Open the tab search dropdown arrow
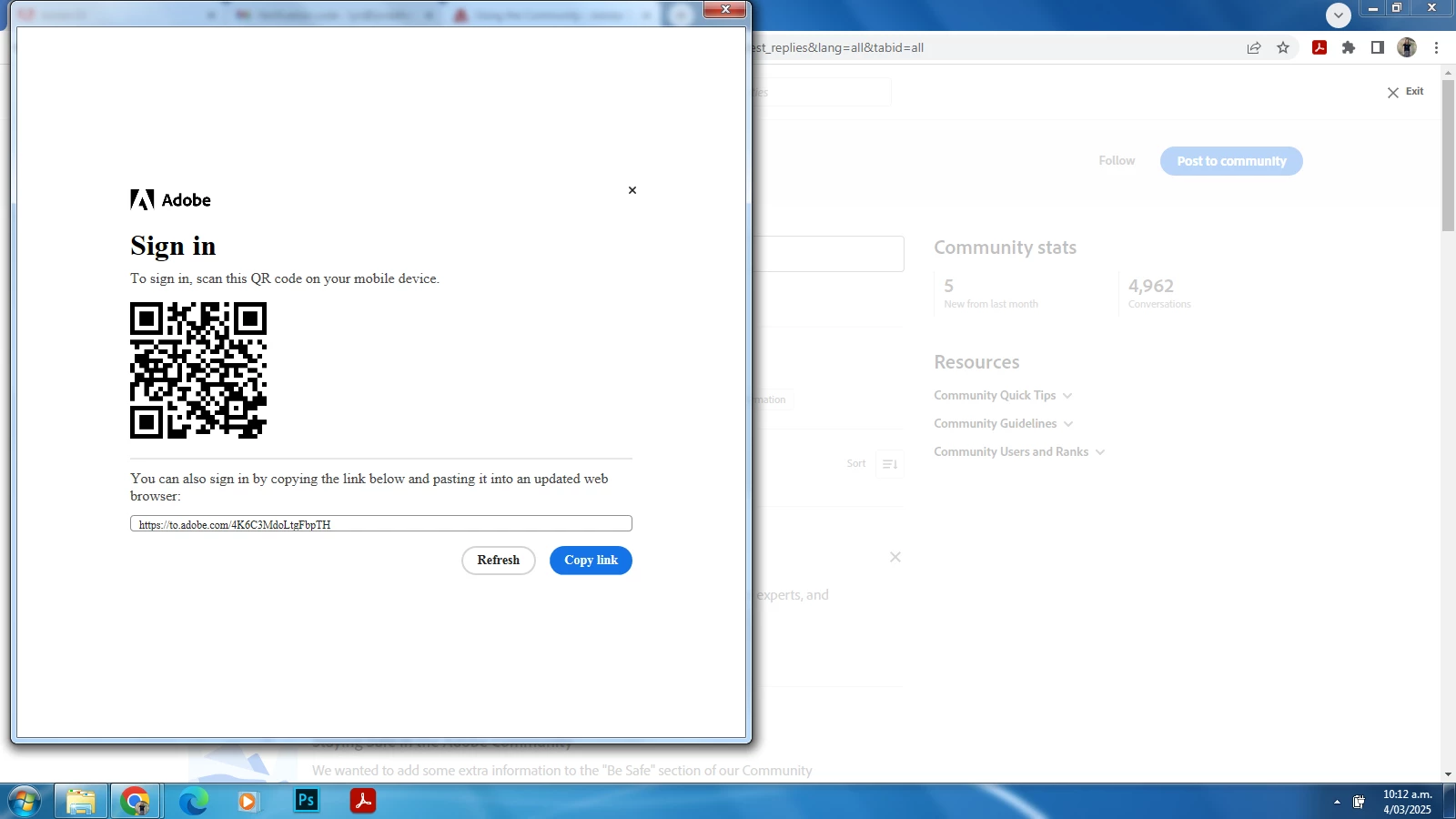The height and width of the screenshot is (819, 1456). [1339, 15]
